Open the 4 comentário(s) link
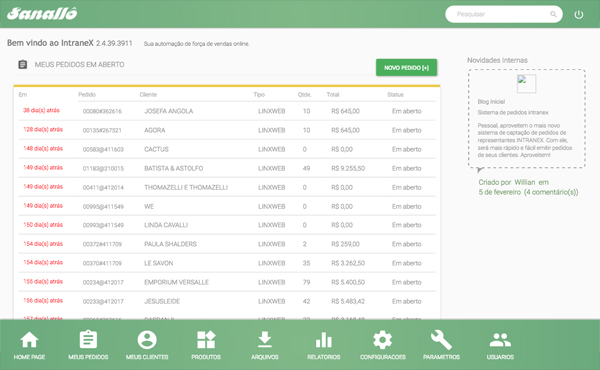Image resolution: width=600 pixels, height=370 pixels. [551, 192]
